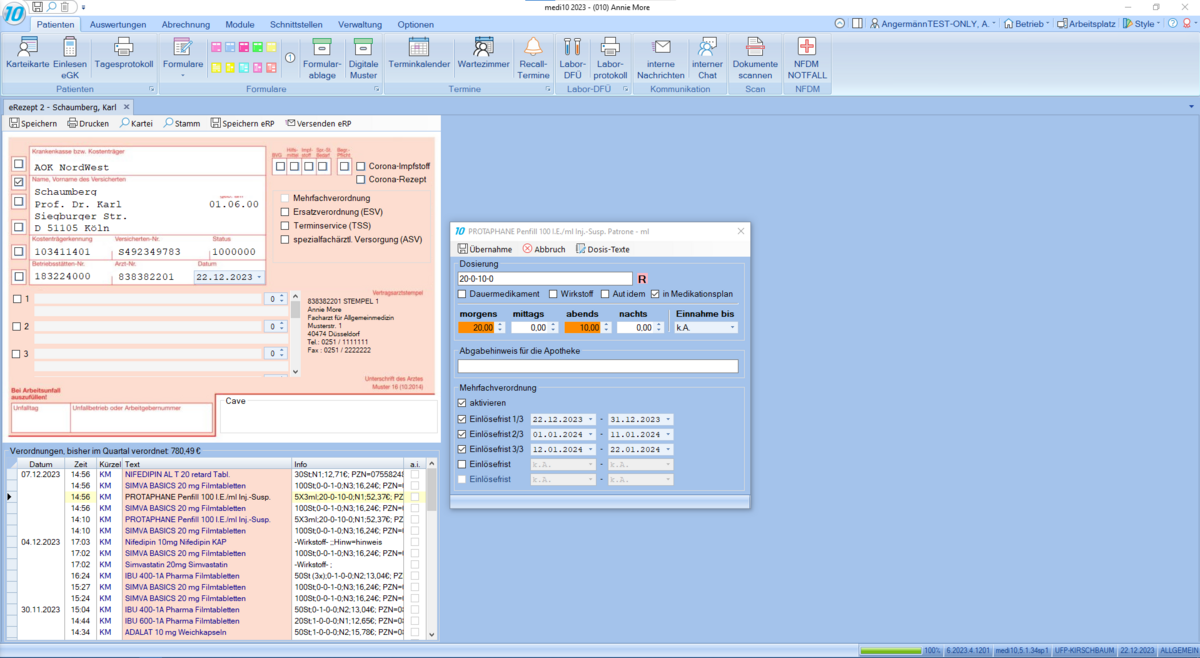Open the Wartezimmer icon

click(x=484, y=47)
